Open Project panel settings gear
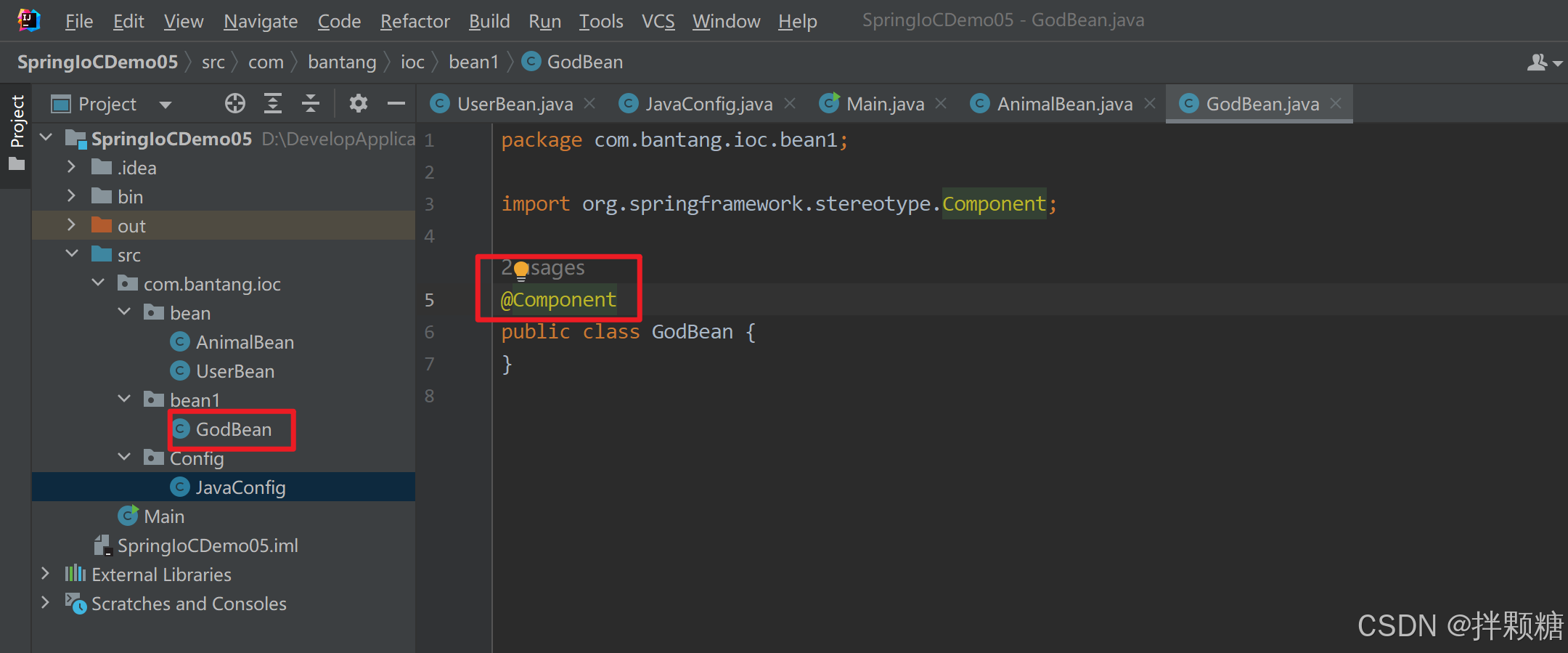 [358, 104]
